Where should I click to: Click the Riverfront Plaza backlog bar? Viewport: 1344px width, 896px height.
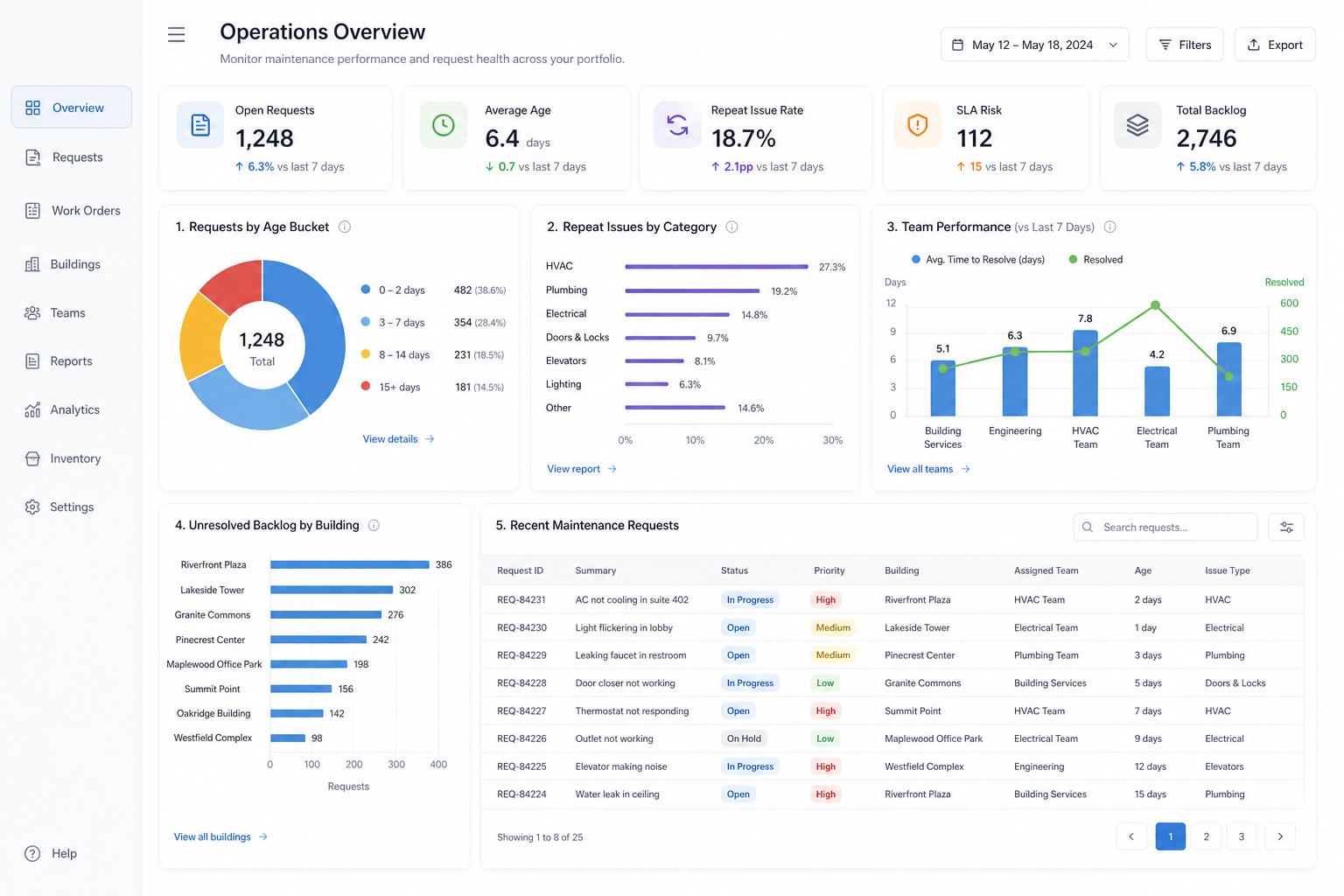pyautogui.click(x=349, y=564)
